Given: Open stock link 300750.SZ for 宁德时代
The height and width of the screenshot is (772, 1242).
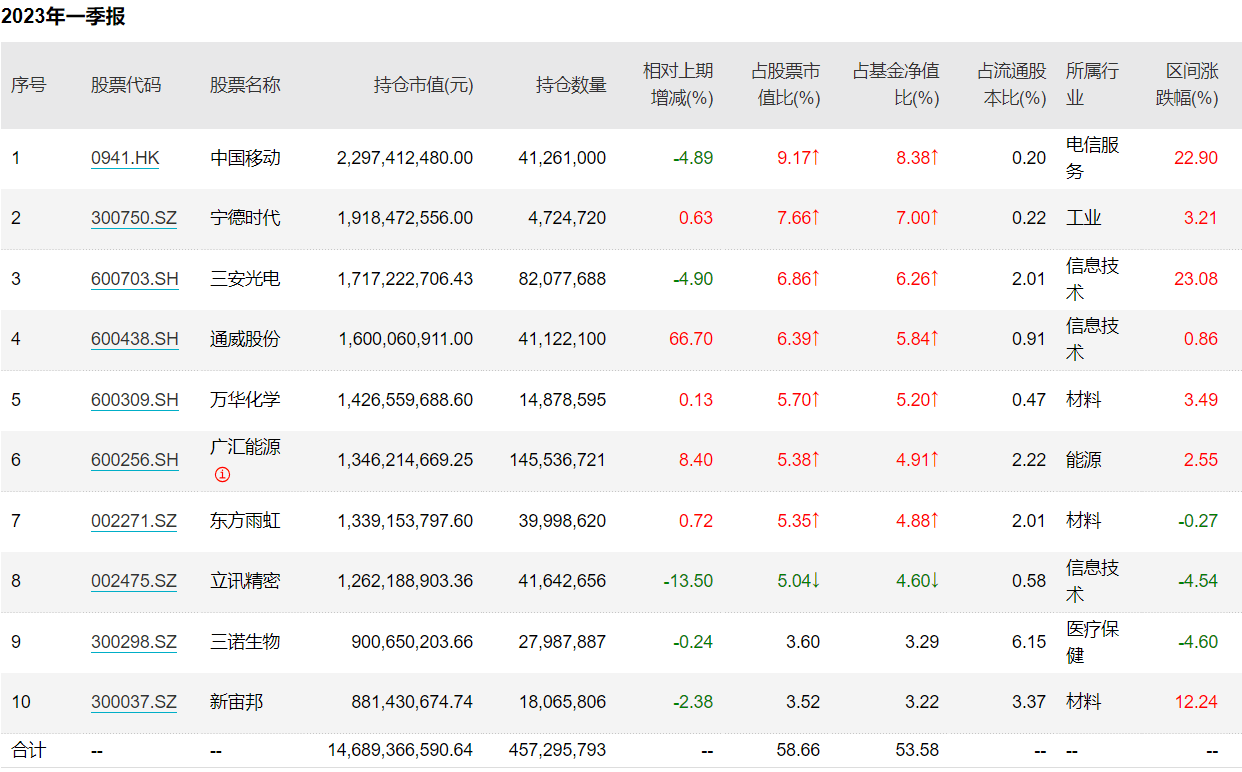Looking at the screenshot, I should coord(134,218).
